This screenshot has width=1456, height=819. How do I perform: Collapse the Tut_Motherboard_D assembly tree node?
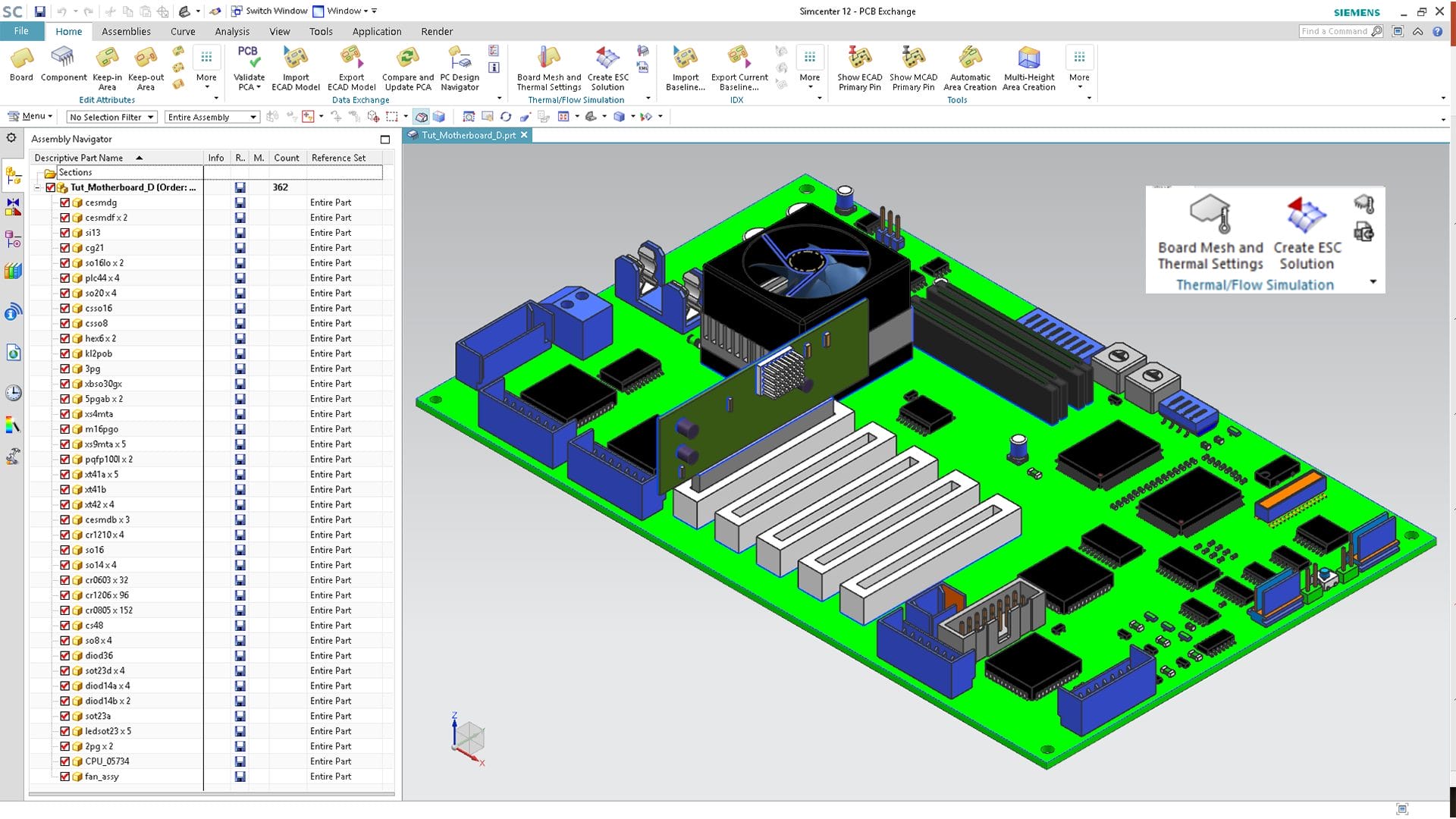point(36,187)
